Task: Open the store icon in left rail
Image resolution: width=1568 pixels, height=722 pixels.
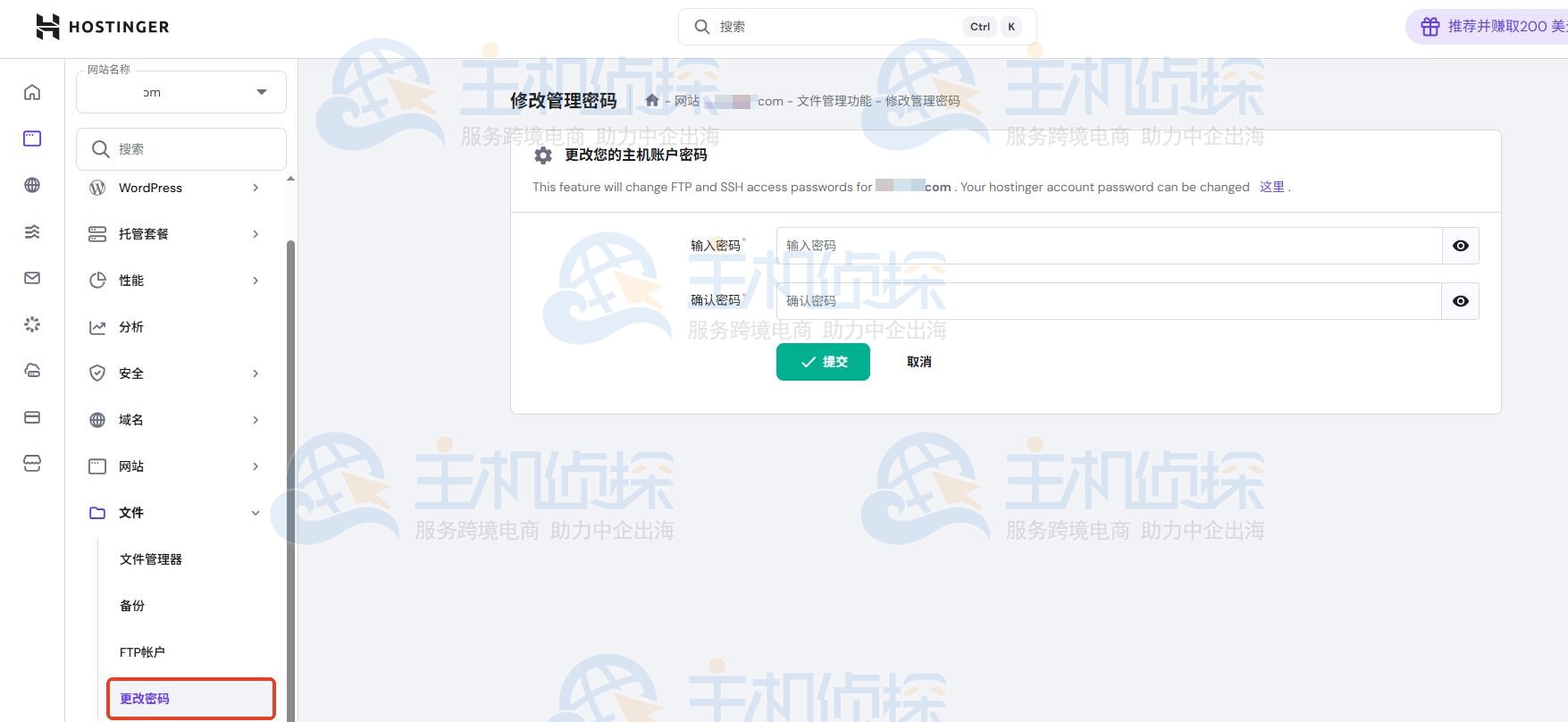Action: click(32, 464)
